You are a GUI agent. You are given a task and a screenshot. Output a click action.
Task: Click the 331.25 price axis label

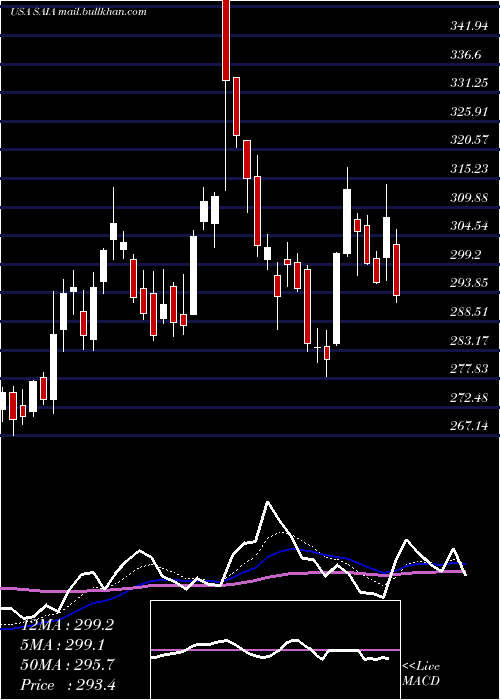click(469, 83)
